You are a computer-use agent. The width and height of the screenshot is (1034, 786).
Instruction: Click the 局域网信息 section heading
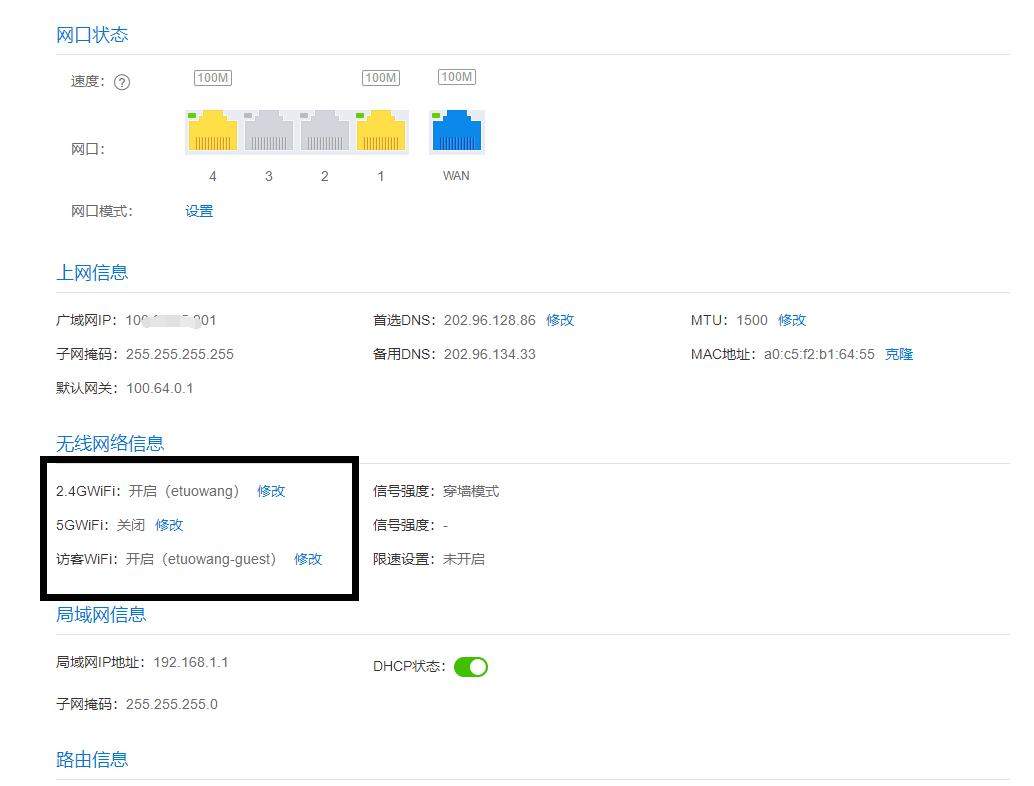pyautogui.click(x=101, y=615)
